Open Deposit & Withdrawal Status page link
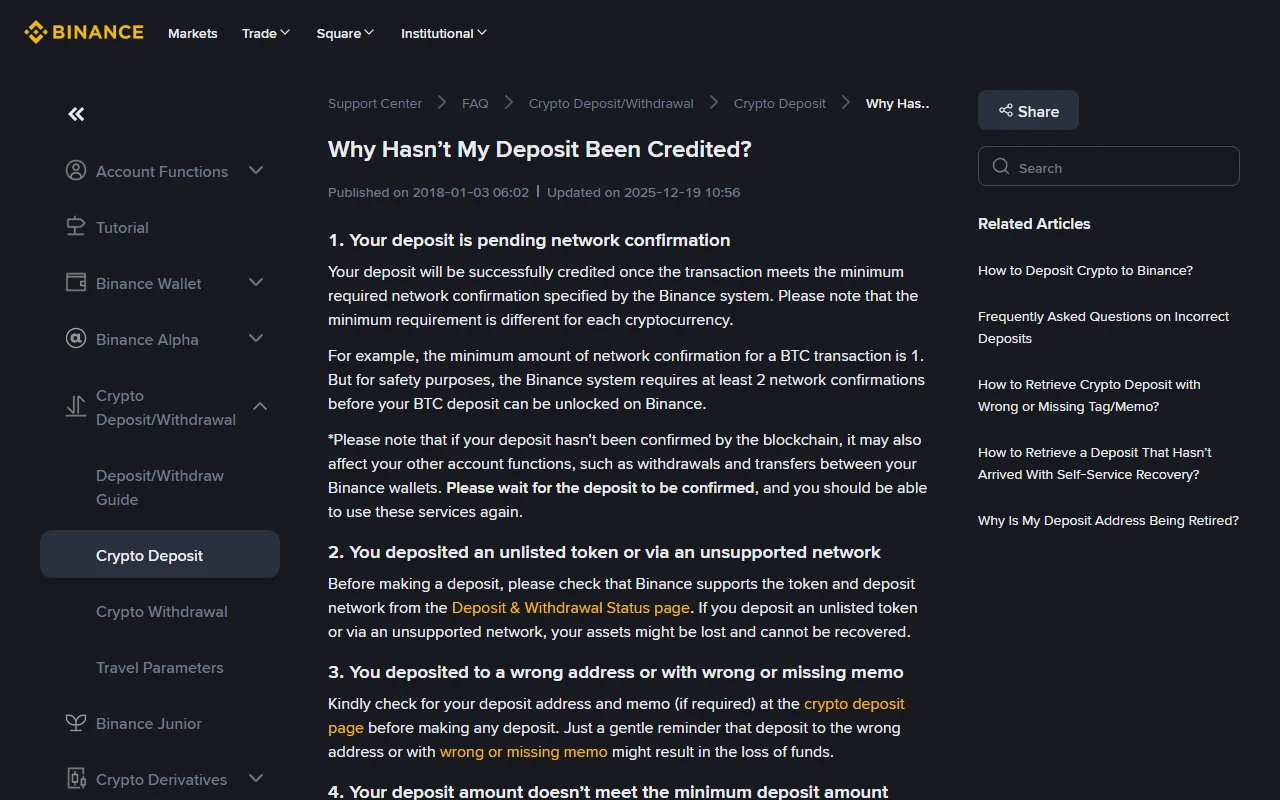Viewport: 1280px width, 800px height. [571, 607]
